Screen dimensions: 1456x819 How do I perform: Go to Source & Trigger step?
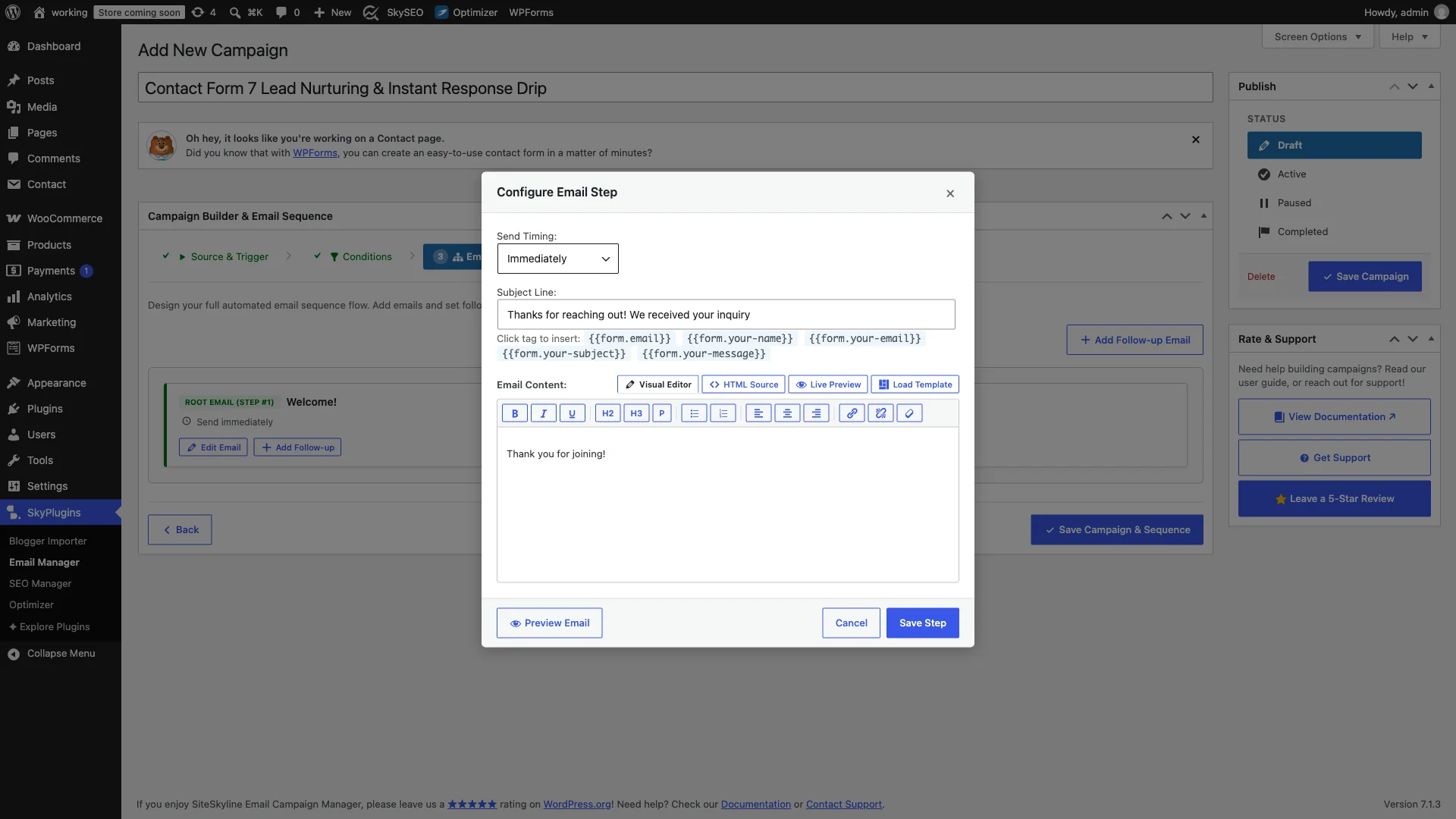click(222, 256)
